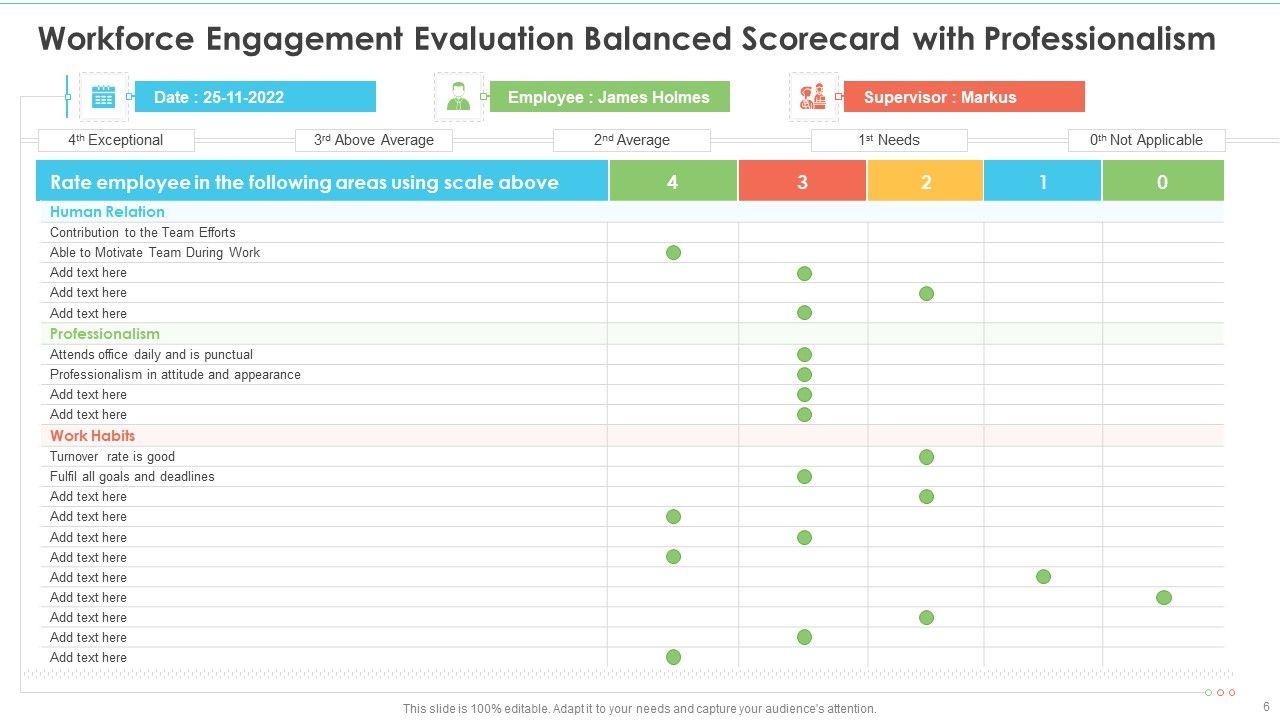Click the employee person icon
Viewport: 1280px width, 720px height.
click(x=459, y=97)
